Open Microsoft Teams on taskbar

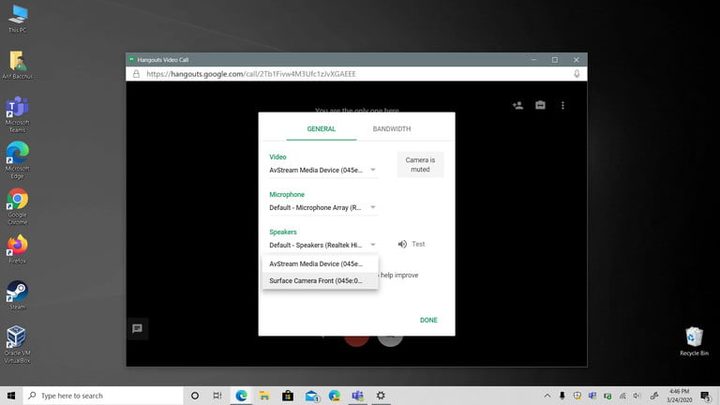pyautogui.click(x=358, y=395)
